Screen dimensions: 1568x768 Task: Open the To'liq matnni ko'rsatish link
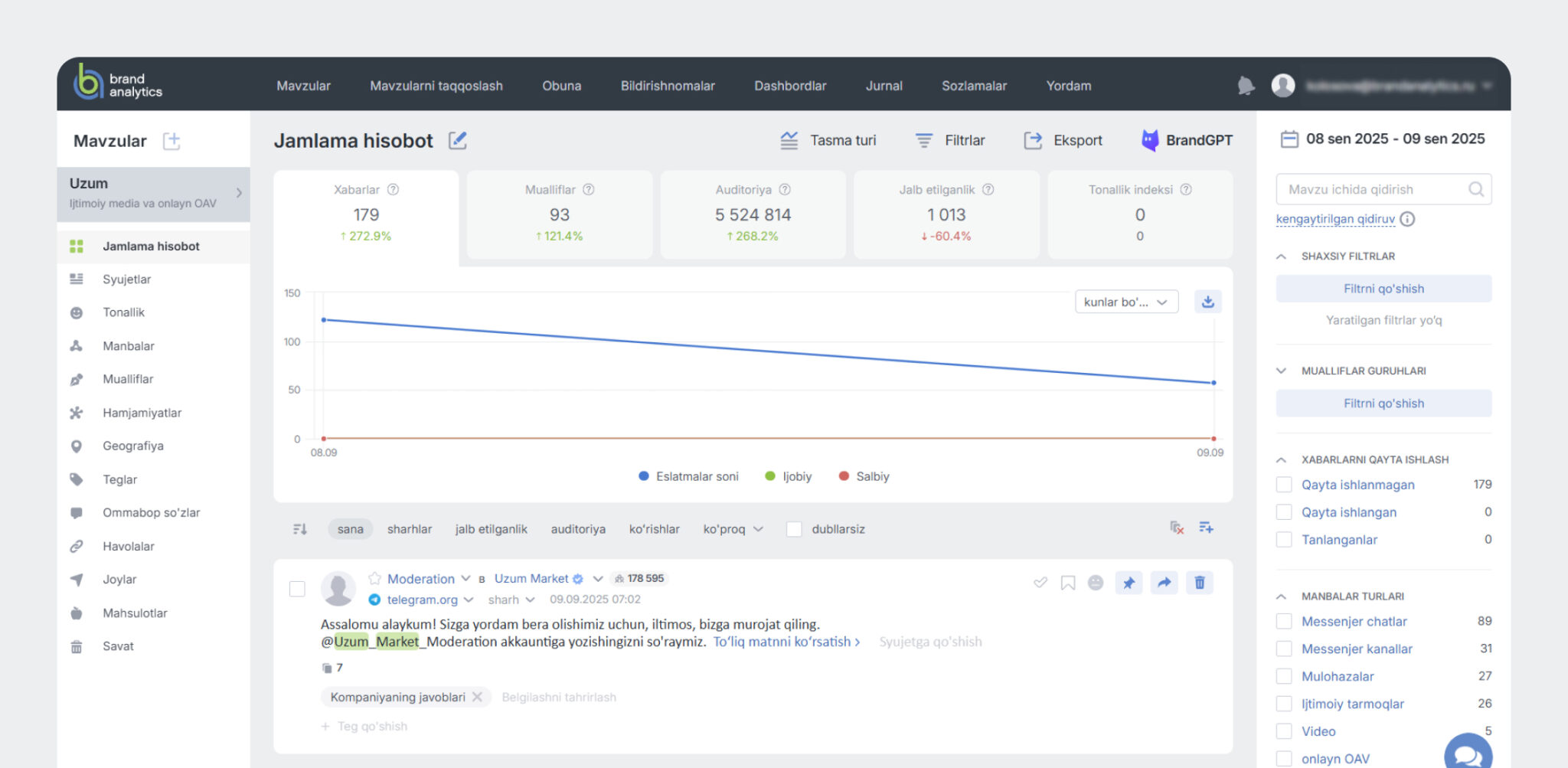786,642
